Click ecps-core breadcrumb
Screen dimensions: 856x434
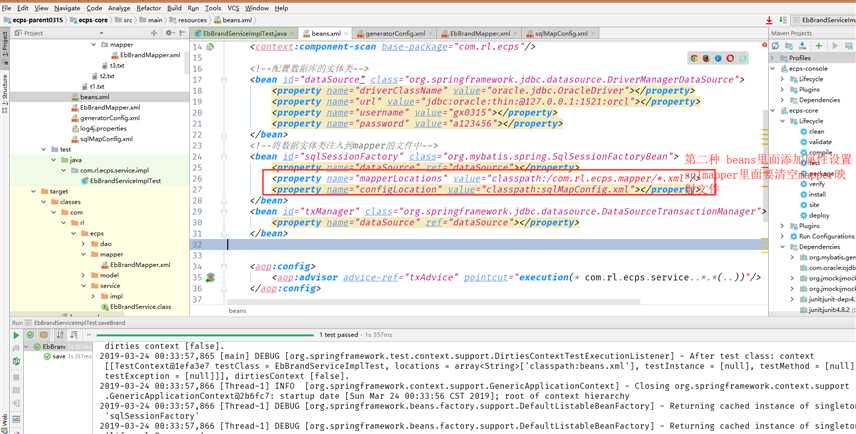click(88, 20)
